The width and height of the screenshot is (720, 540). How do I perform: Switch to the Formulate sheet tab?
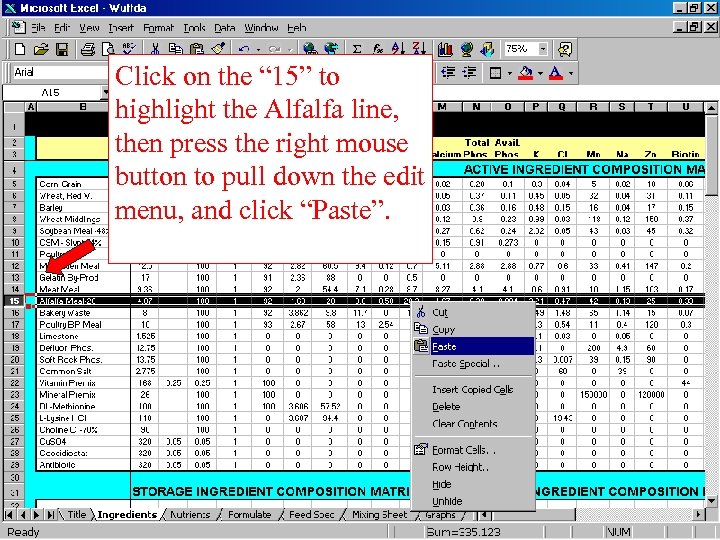click(x=249, y=515)
